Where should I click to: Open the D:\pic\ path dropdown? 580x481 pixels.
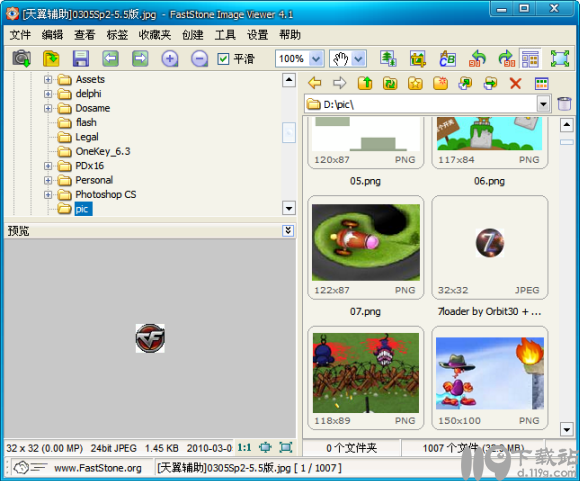tap(543, 104)
